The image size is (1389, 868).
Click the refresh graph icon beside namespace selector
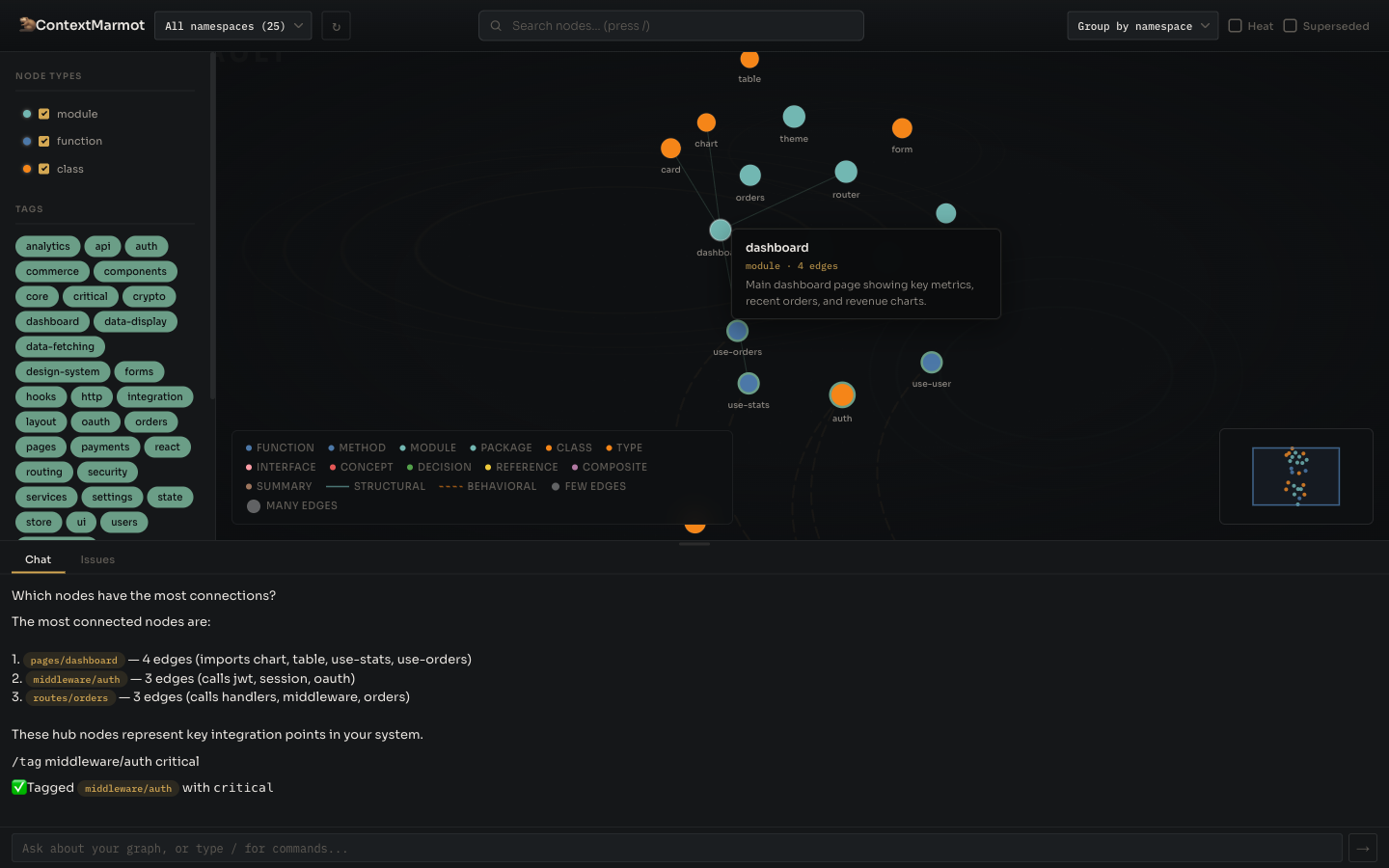(x=336, y=25)
